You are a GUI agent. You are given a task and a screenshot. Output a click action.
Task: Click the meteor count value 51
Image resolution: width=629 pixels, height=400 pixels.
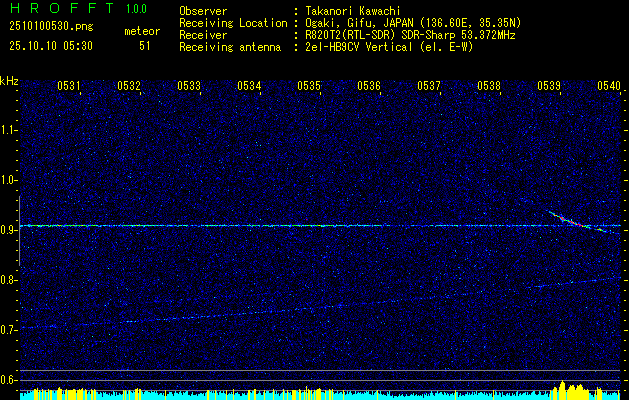pyautogui.click(x=145, y=45)
